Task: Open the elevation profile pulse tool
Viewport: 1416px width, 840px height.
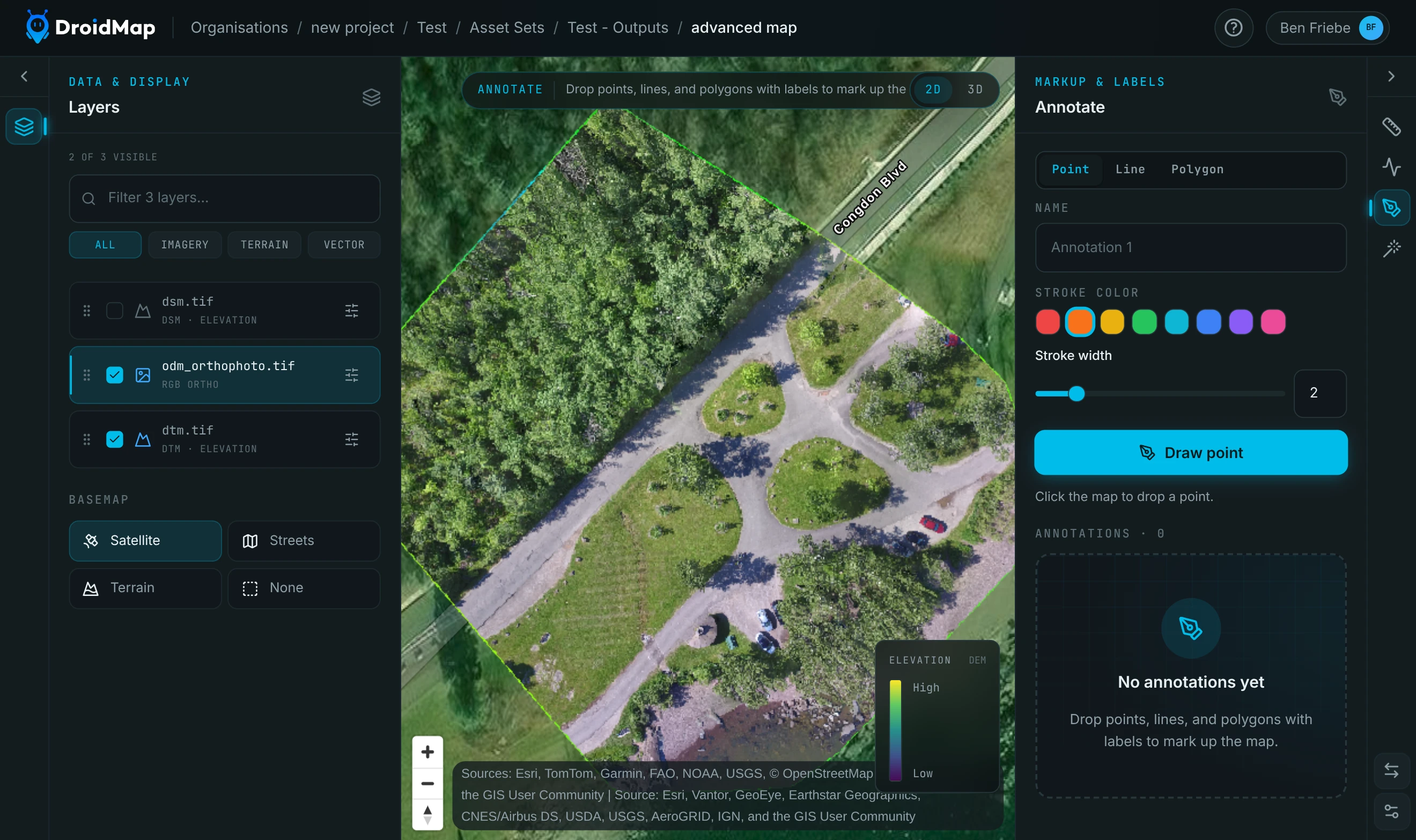Action: coord(1391,167)
